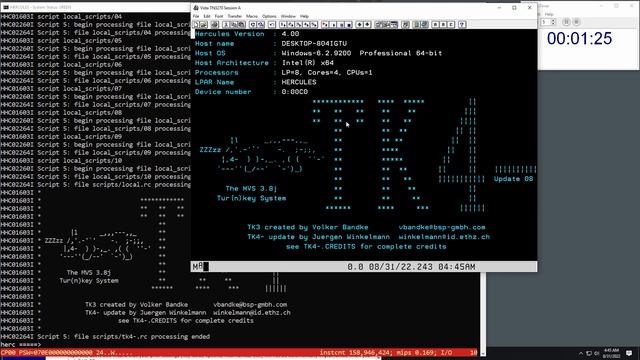The width and height of the screenshot is (640, 360).
Task: Click the undo arrow toolbar icon
Action: 272,24
